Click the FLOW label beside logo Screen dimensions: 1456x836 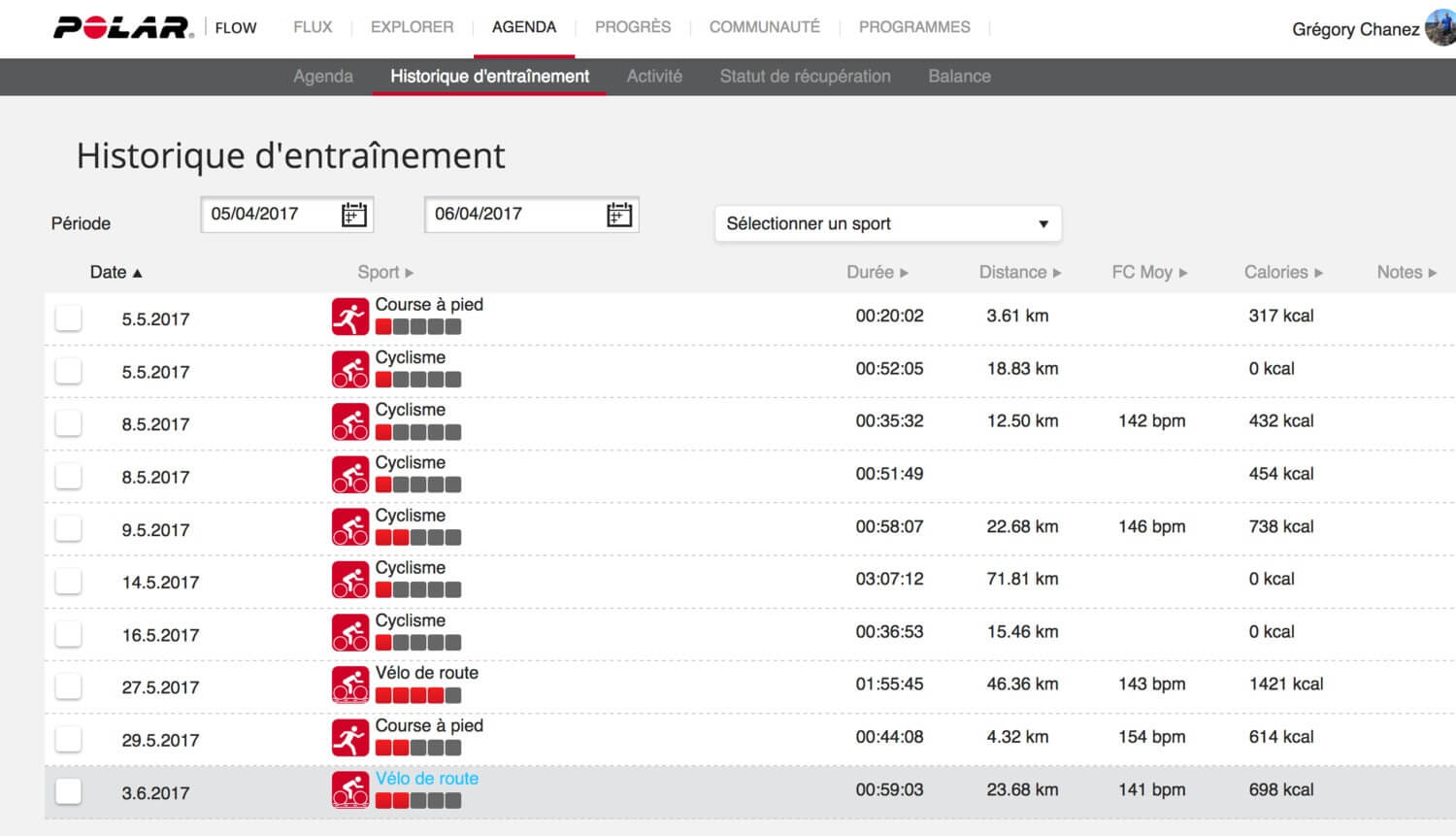236,28
